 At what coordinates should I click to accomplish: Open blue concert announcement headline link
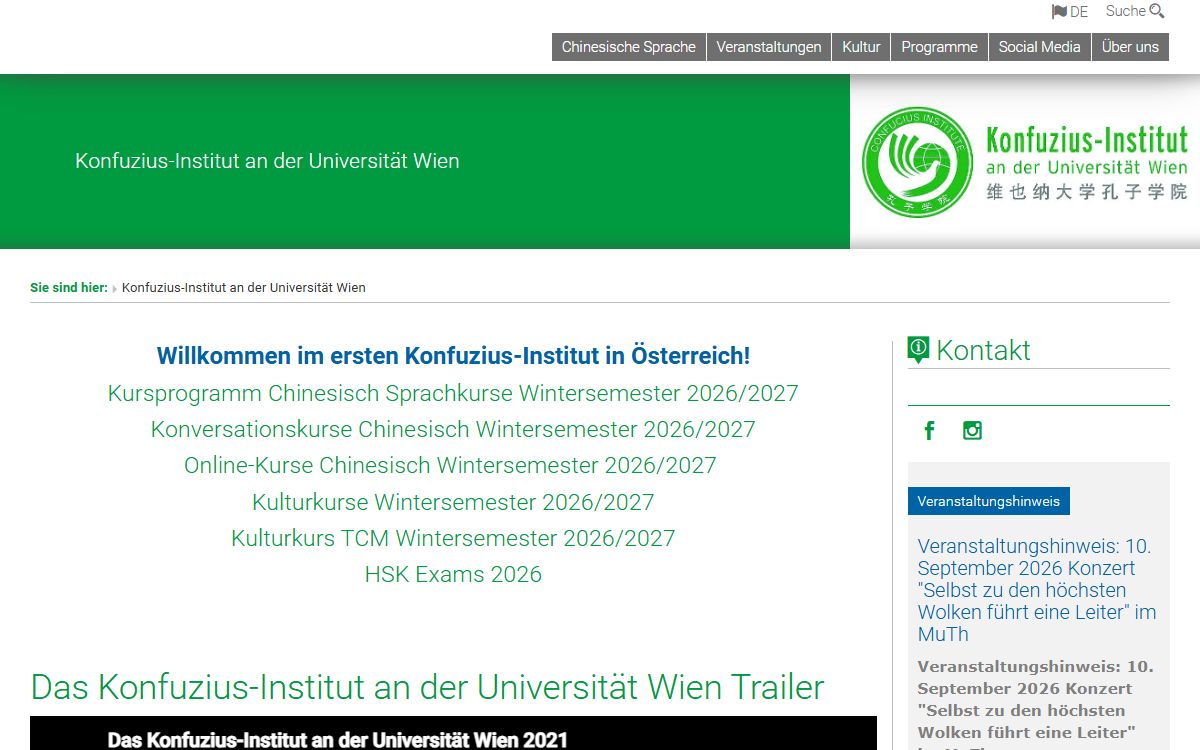tap(1037, 590)
